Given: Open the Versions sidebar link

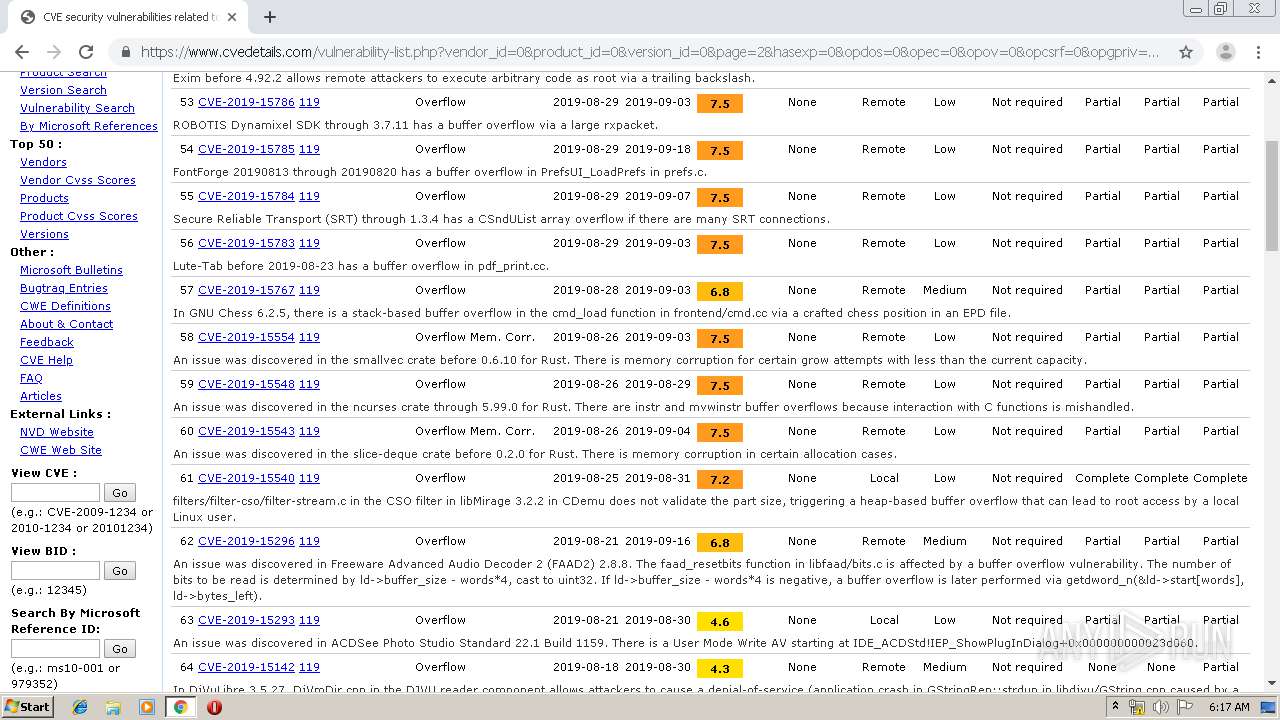Looking at the screenshot, I should tap(44, 234).
